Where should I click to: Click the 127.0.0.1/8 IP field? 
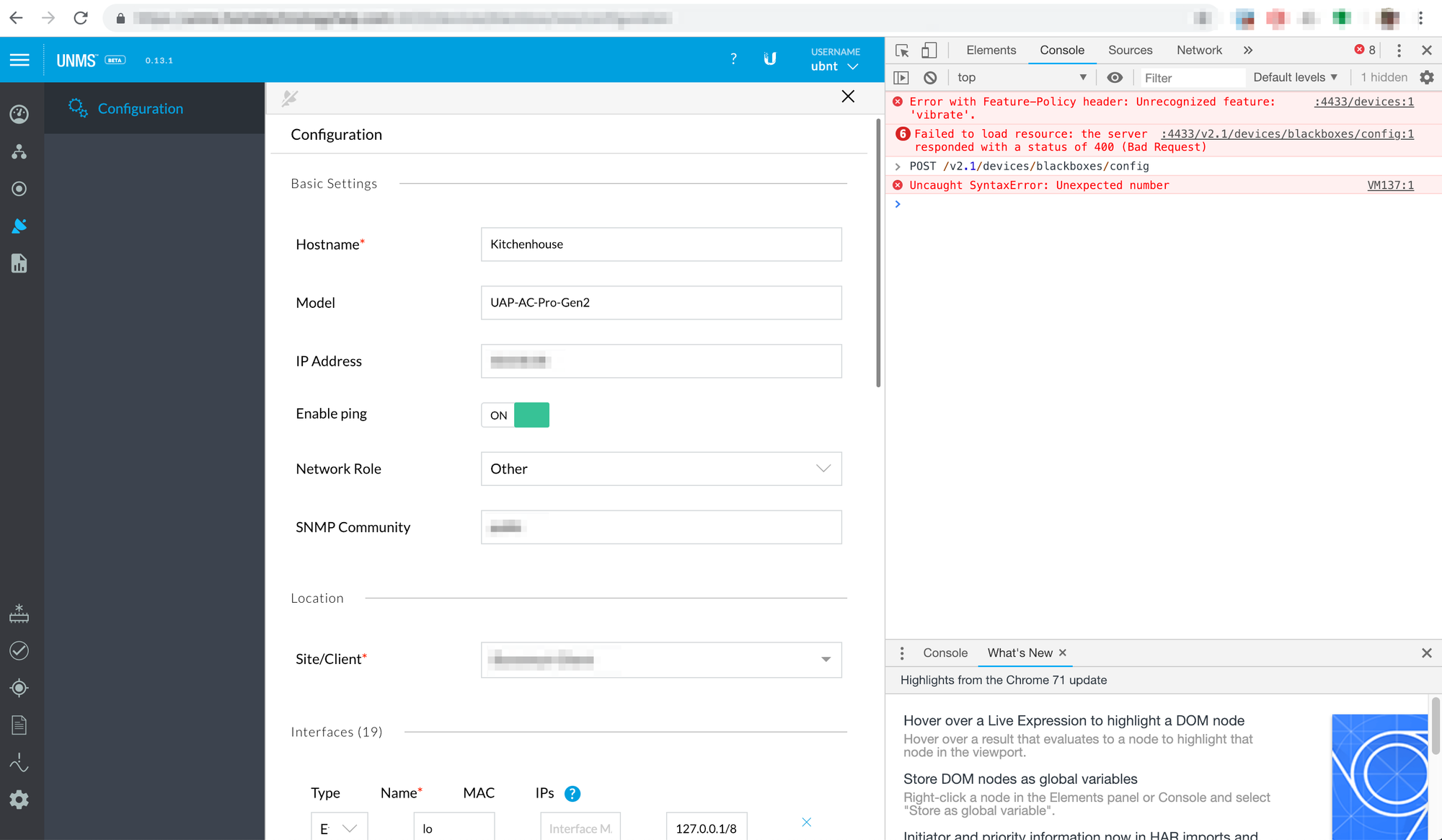pos(707,828)
